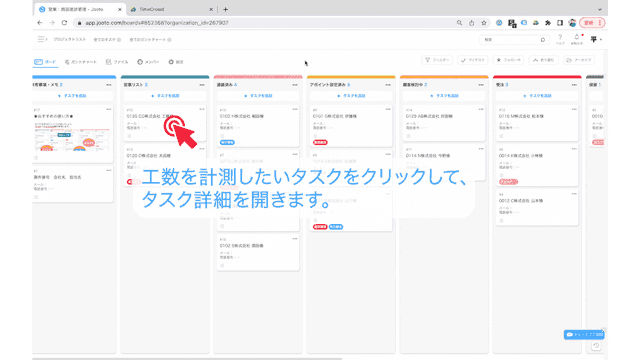This screenshot has width=640, height=360.
Task: Click the blue cloud extension icon in the toolbar
Action: click(524, 23)
